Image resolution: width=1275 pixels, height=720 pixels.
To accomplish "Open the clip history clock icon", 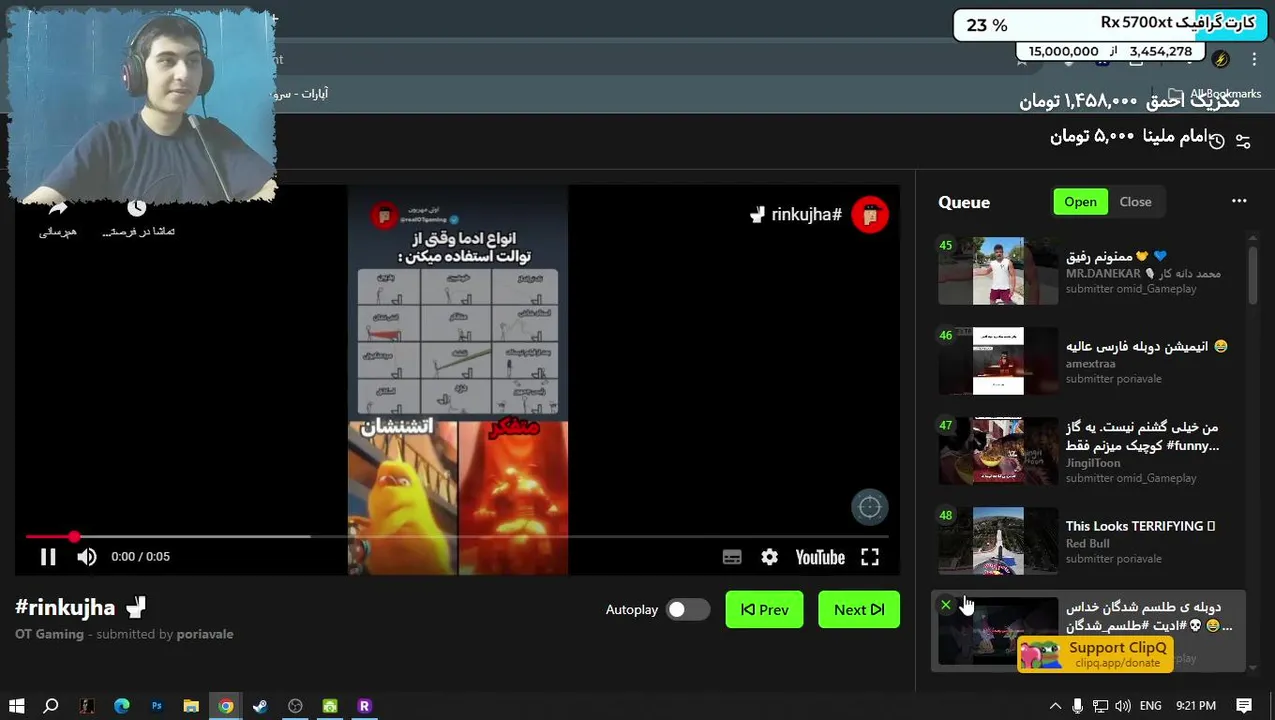I will [x=1217, y=141].
